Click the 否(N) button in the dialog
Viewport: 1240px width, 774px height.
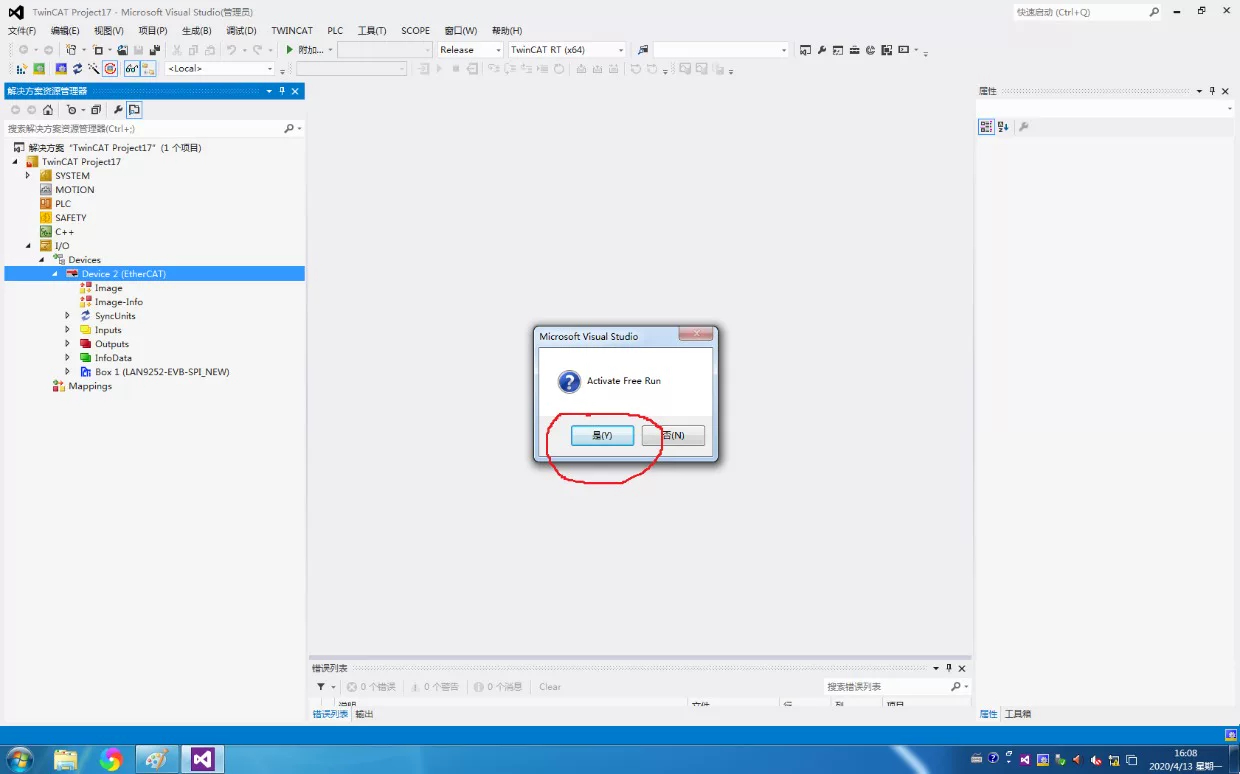tap(673, 435)
